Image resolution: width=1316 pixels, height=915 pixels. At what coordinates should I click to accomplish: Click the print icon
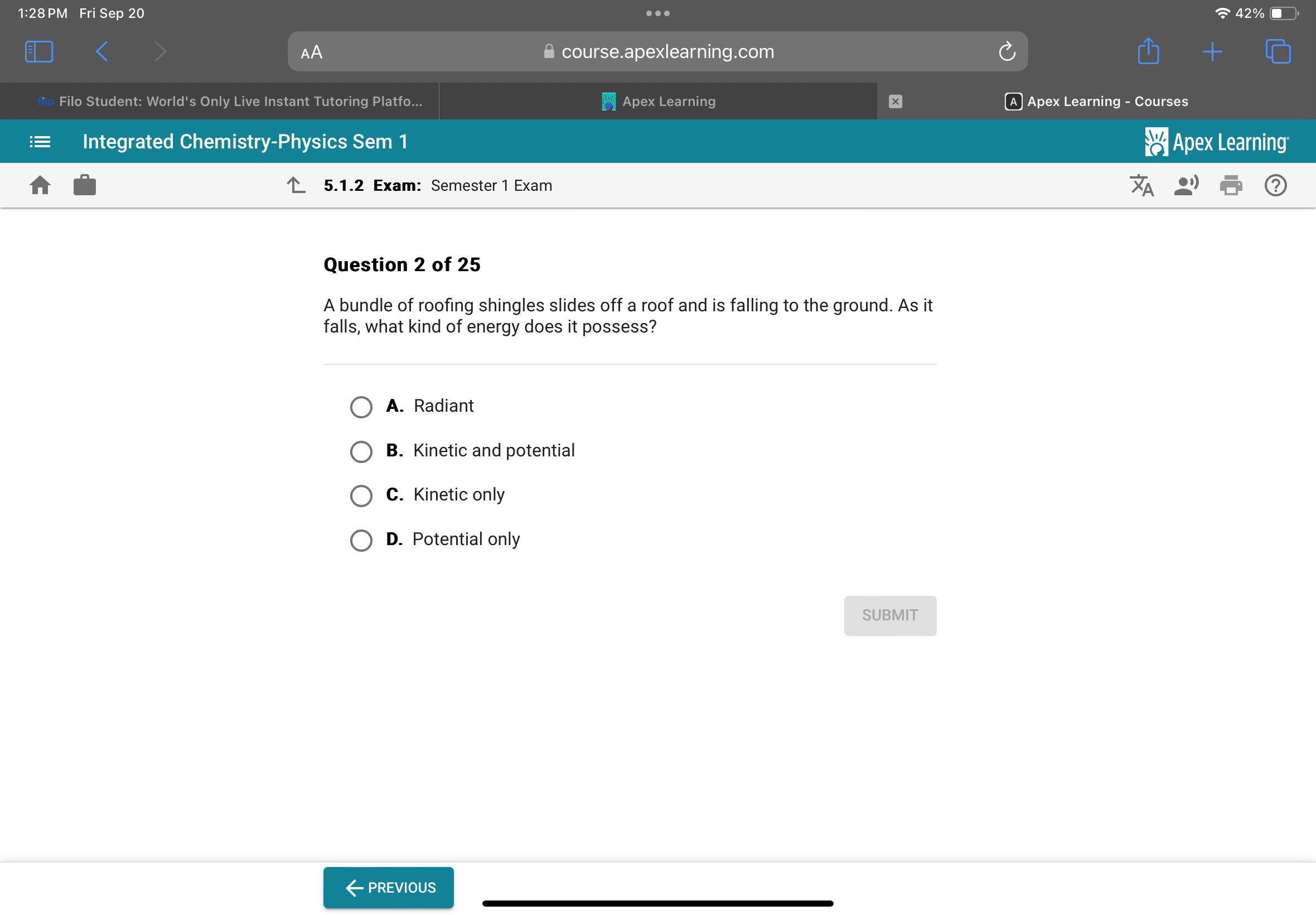1232,185
